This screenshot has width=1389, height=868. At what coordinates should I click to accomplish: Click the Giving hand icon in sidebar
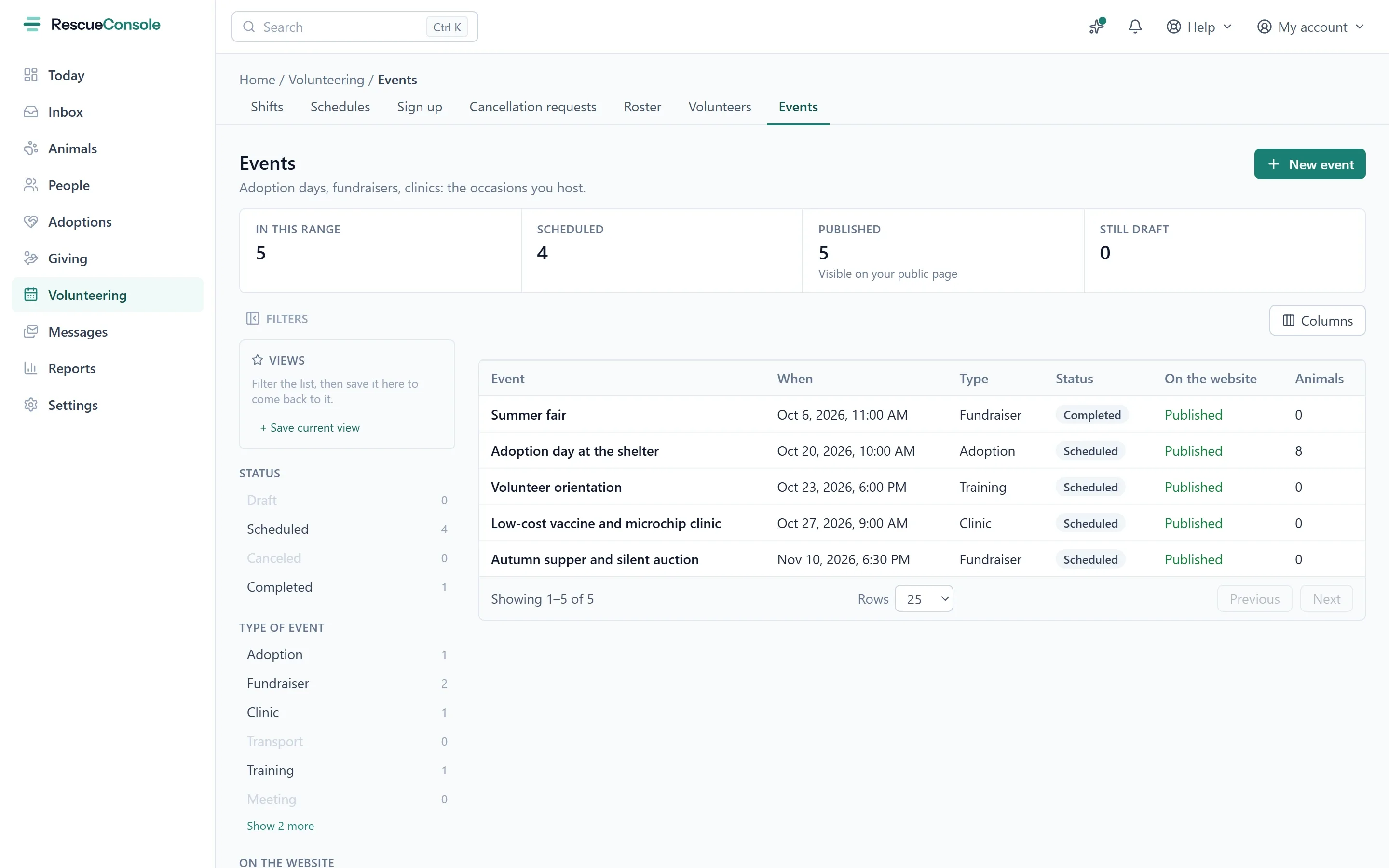[x=31, y=259]
